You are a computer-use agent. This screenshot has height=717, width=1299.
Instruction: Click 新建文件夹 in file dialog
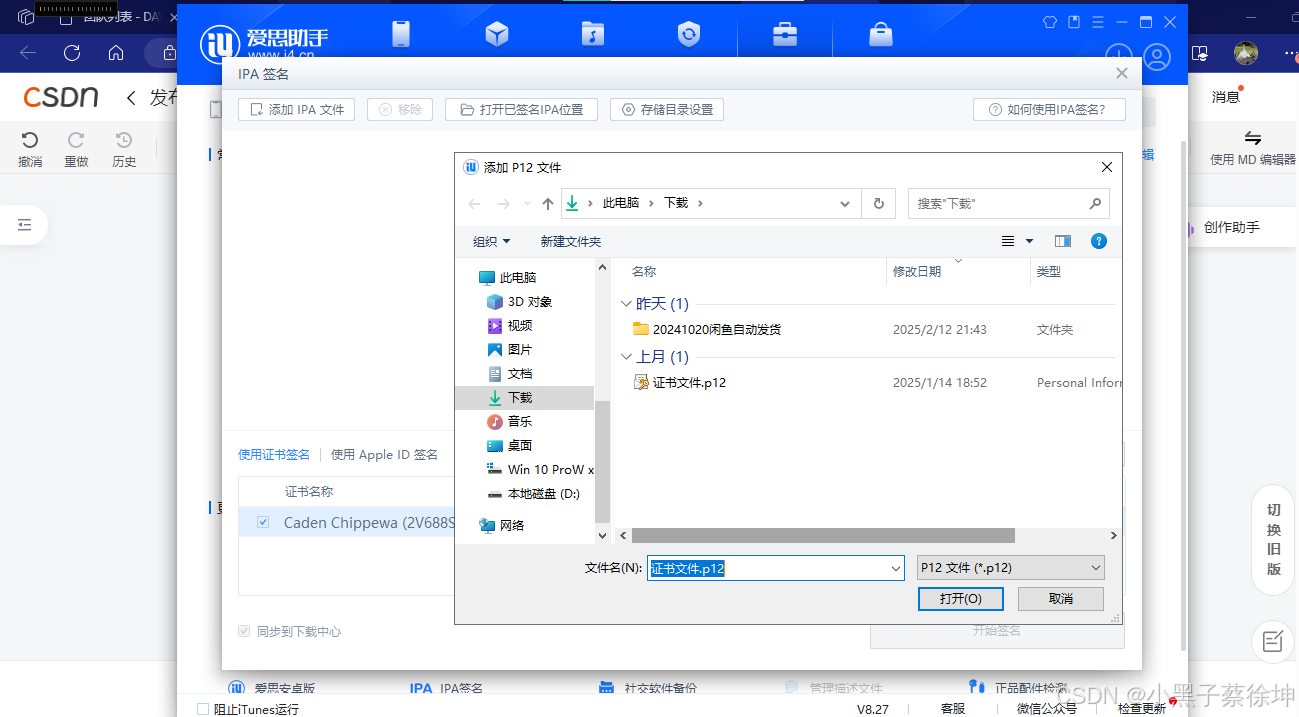click(x=571, y=241)
